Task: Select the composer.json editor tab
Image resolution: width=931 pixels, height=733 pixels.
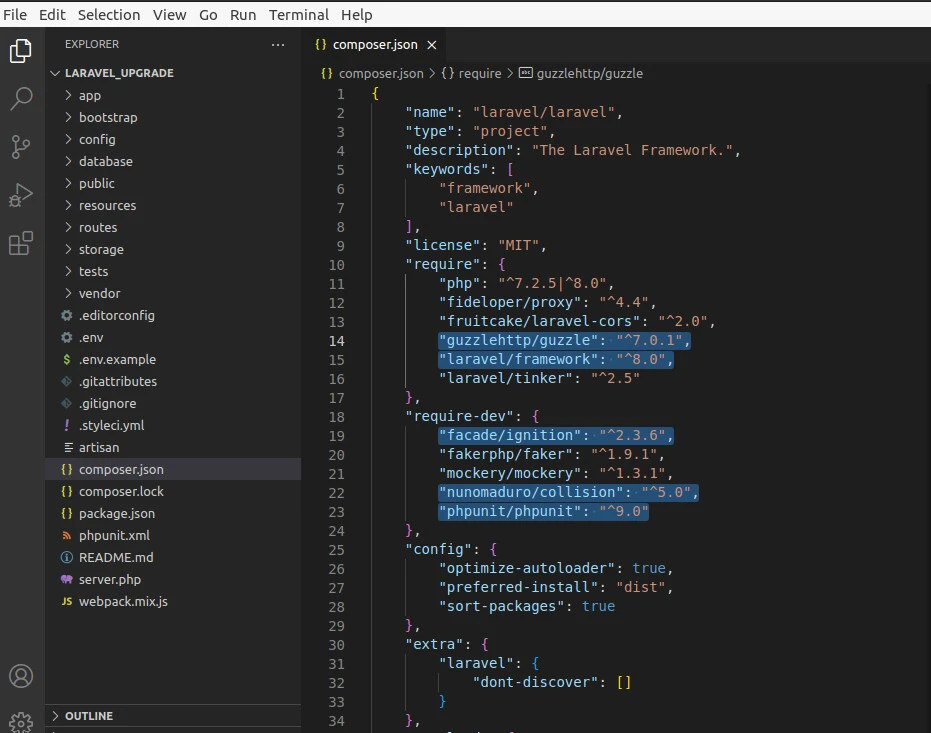Action: (375, 44)
